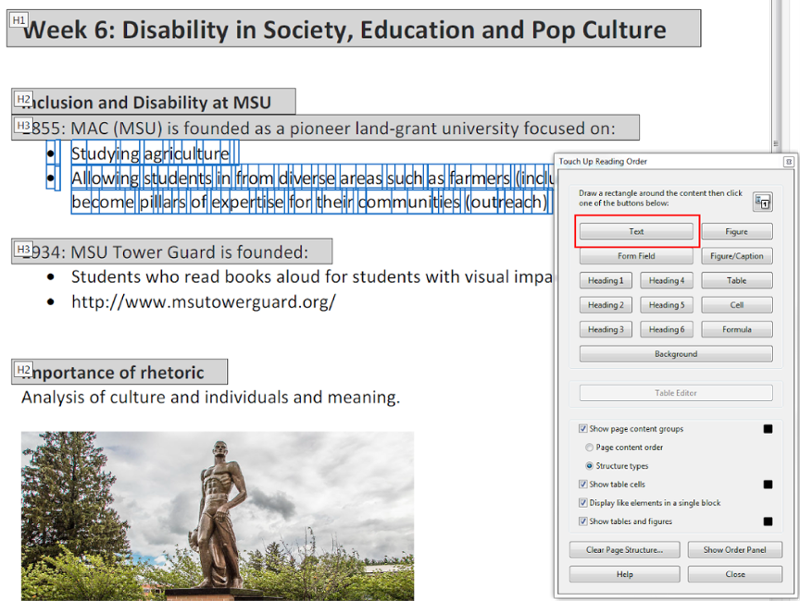Viewport: 800px width, 601px height.
Task: Open Help for reading order tool
Action: point(624,574)
